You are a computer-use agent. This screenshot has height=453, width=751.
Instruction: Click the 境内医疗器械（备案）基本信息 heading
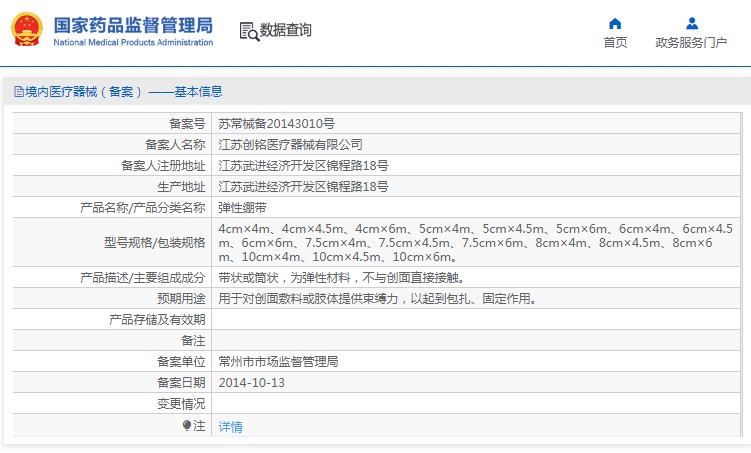click(x=124, y=91)
